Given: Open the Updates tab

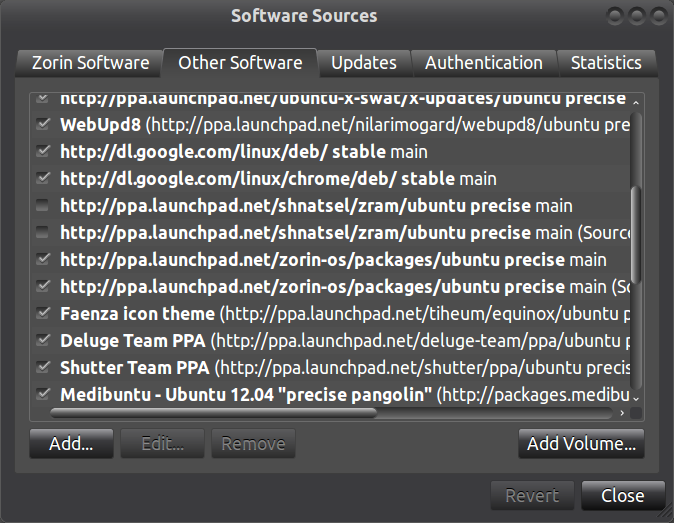Looking at the screenshot, I should (x=364, y=63).
